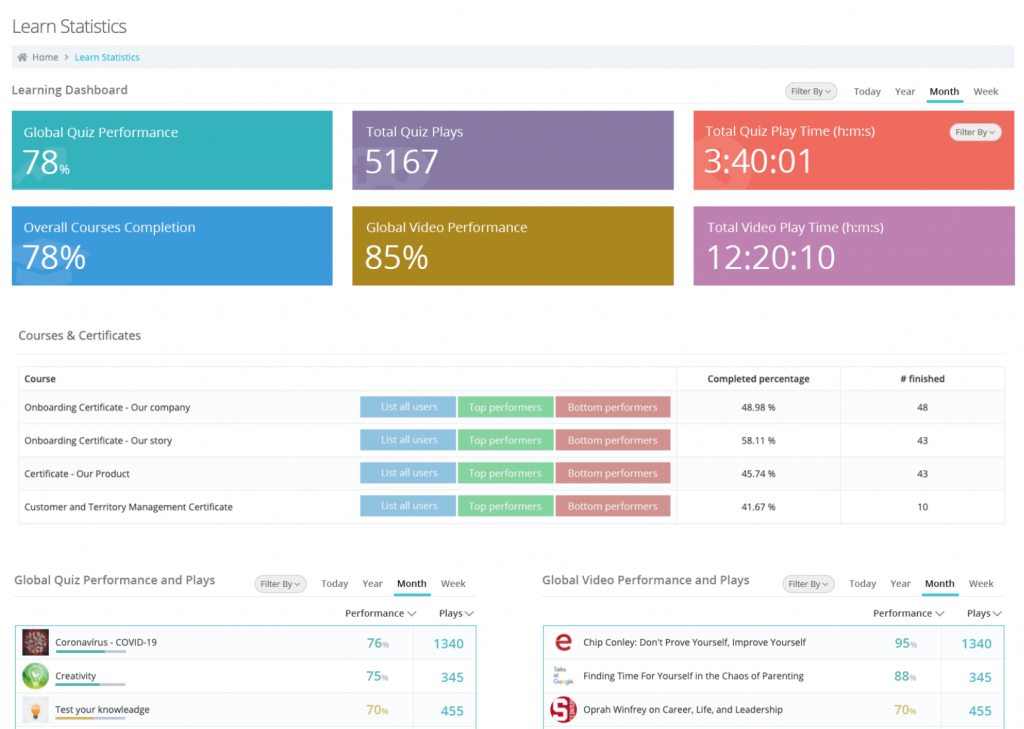Open the Filter By dropdown near Learning Dashboard
Screen dimensions: 1024x729
click(810, 90)
